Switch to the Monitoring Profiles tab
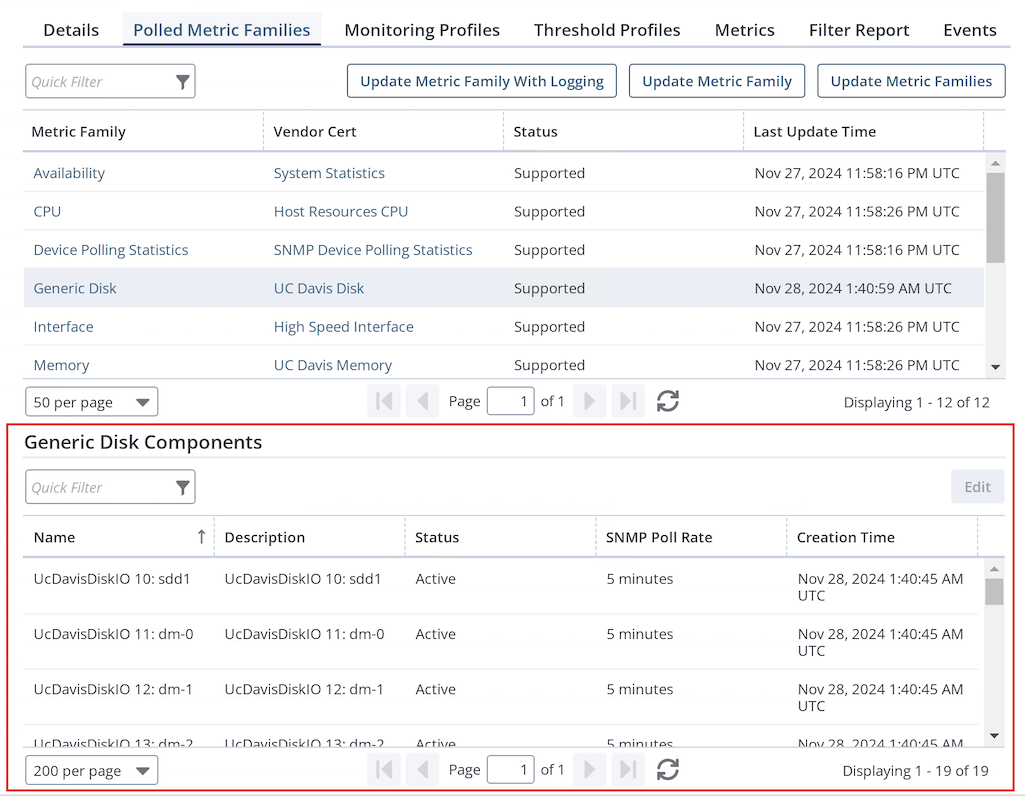 (422, 30)
